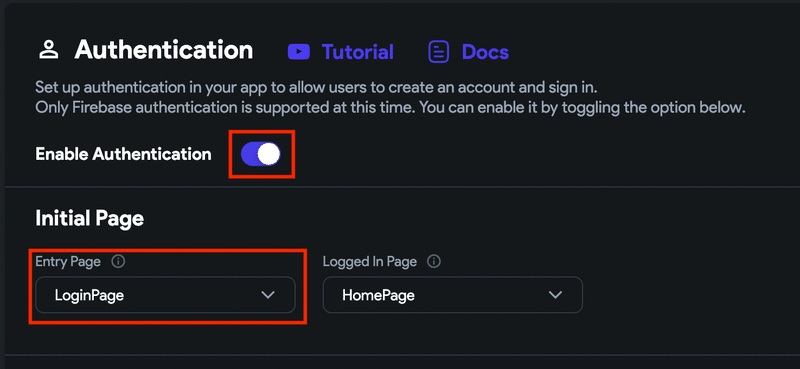Disable the Enable Authentication switch
This screenshot has height=369, width=800.
tap(261, 154)
